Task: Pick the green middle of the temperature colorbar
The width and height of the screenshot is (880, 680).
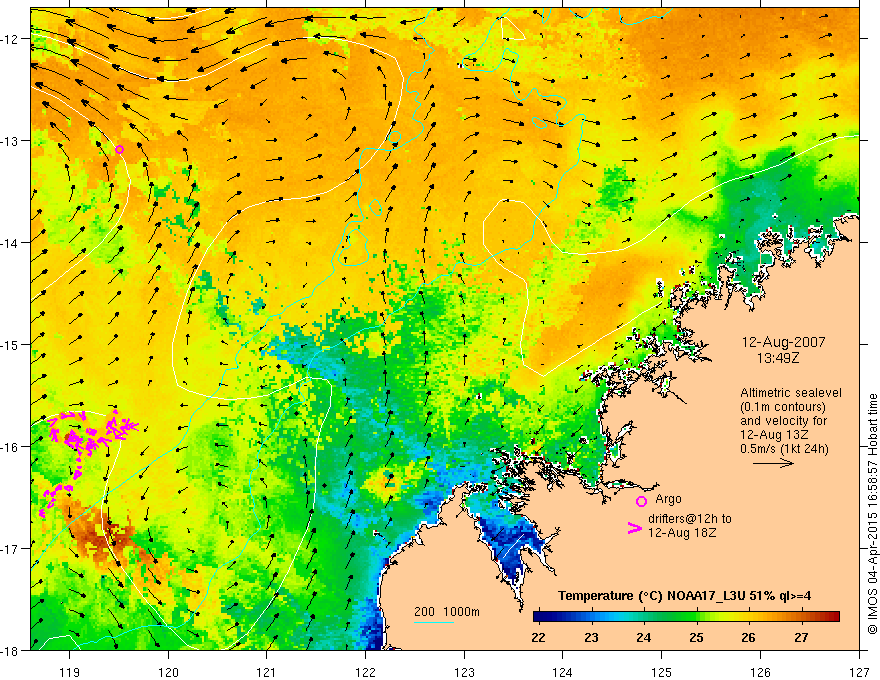Action: tap(686, 617)
